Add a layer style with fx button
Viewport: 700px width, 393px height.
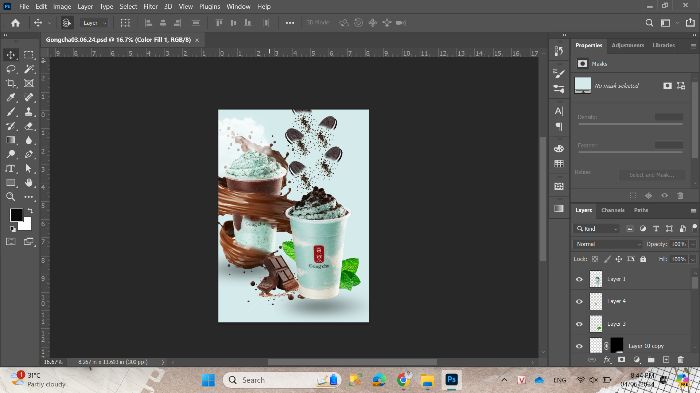(x=607, y=360)
